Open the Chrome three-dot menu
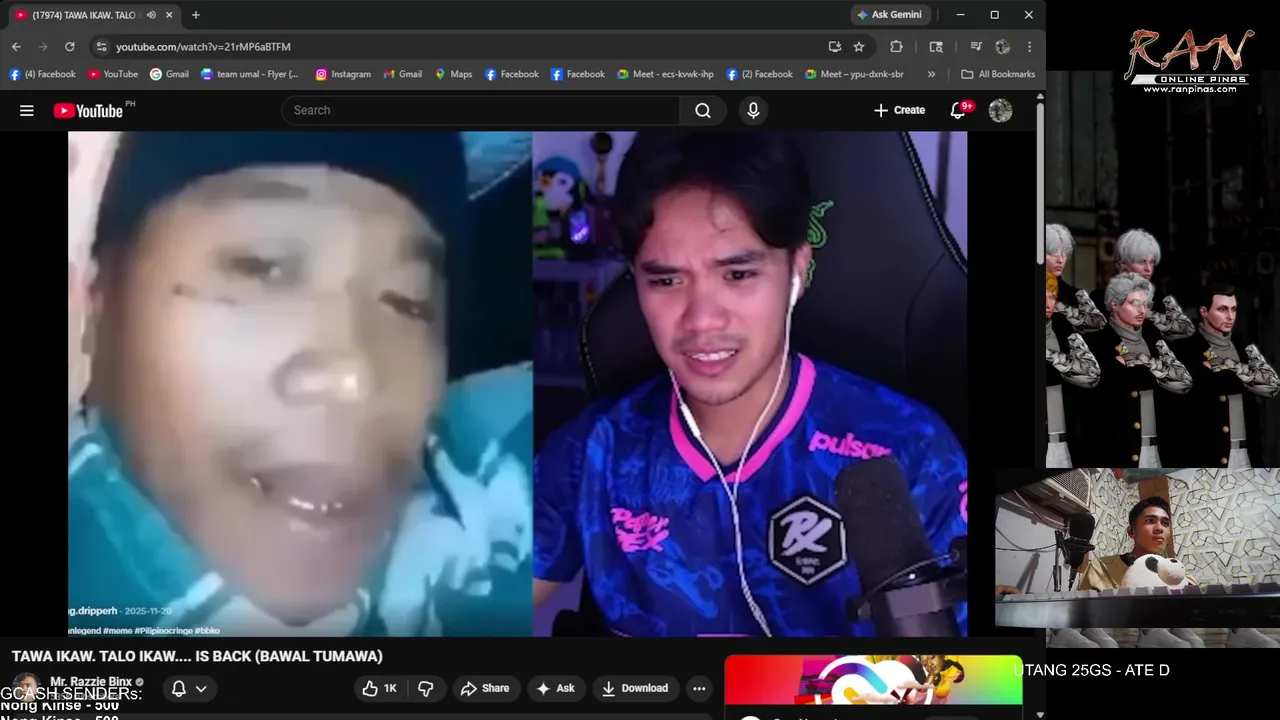This screenshot has height=720, width=1280. 1029,46
